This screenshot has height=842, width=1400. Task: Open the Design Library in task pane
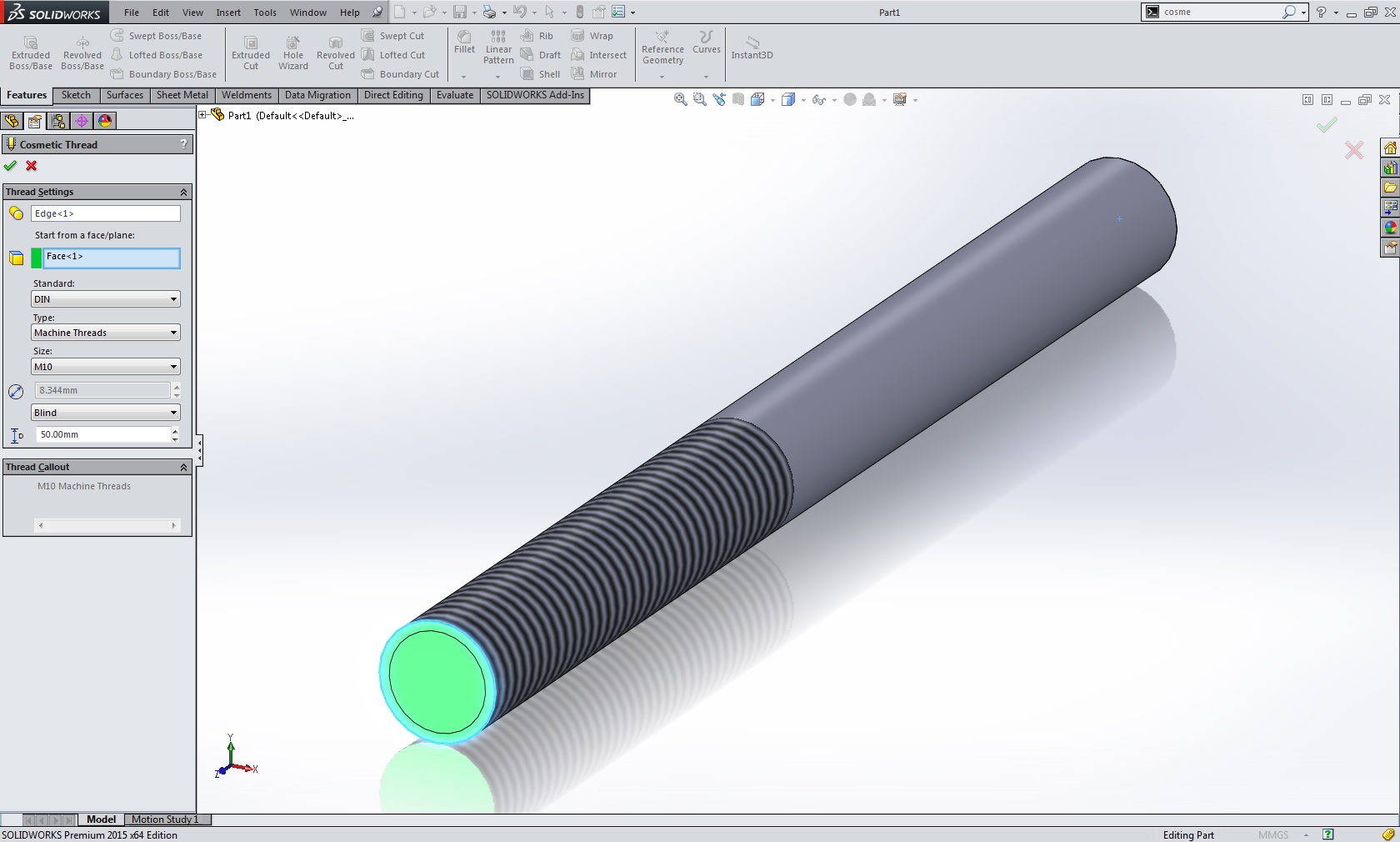[x=1390, y=168]
